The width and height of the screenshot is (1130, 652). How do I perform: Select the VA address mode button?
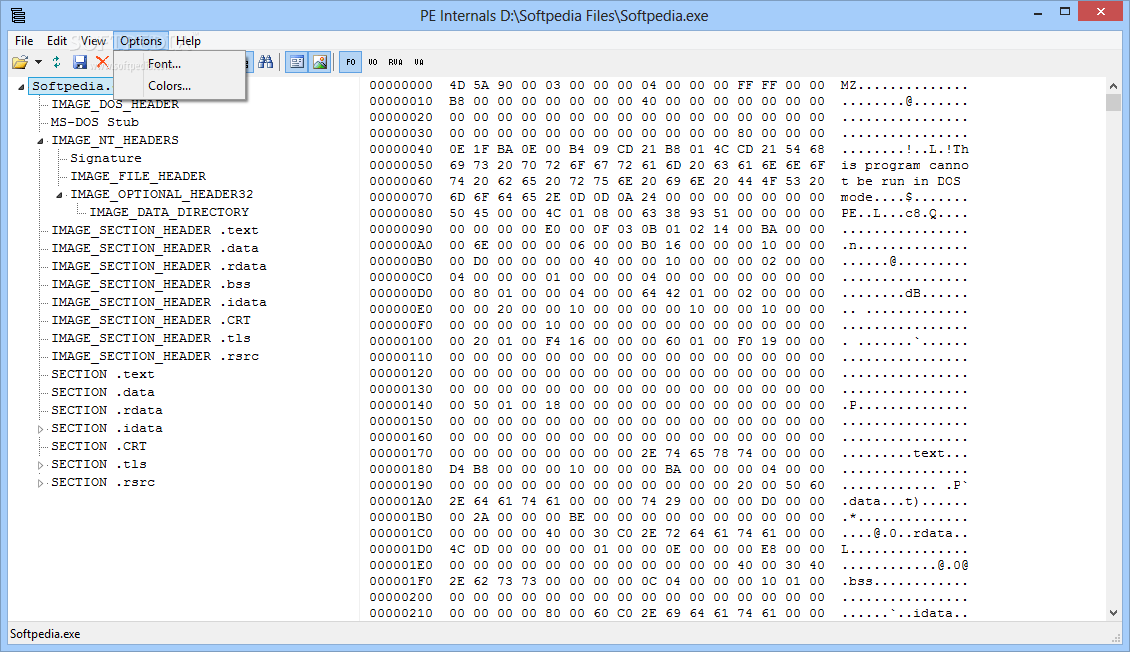point(419,63)
